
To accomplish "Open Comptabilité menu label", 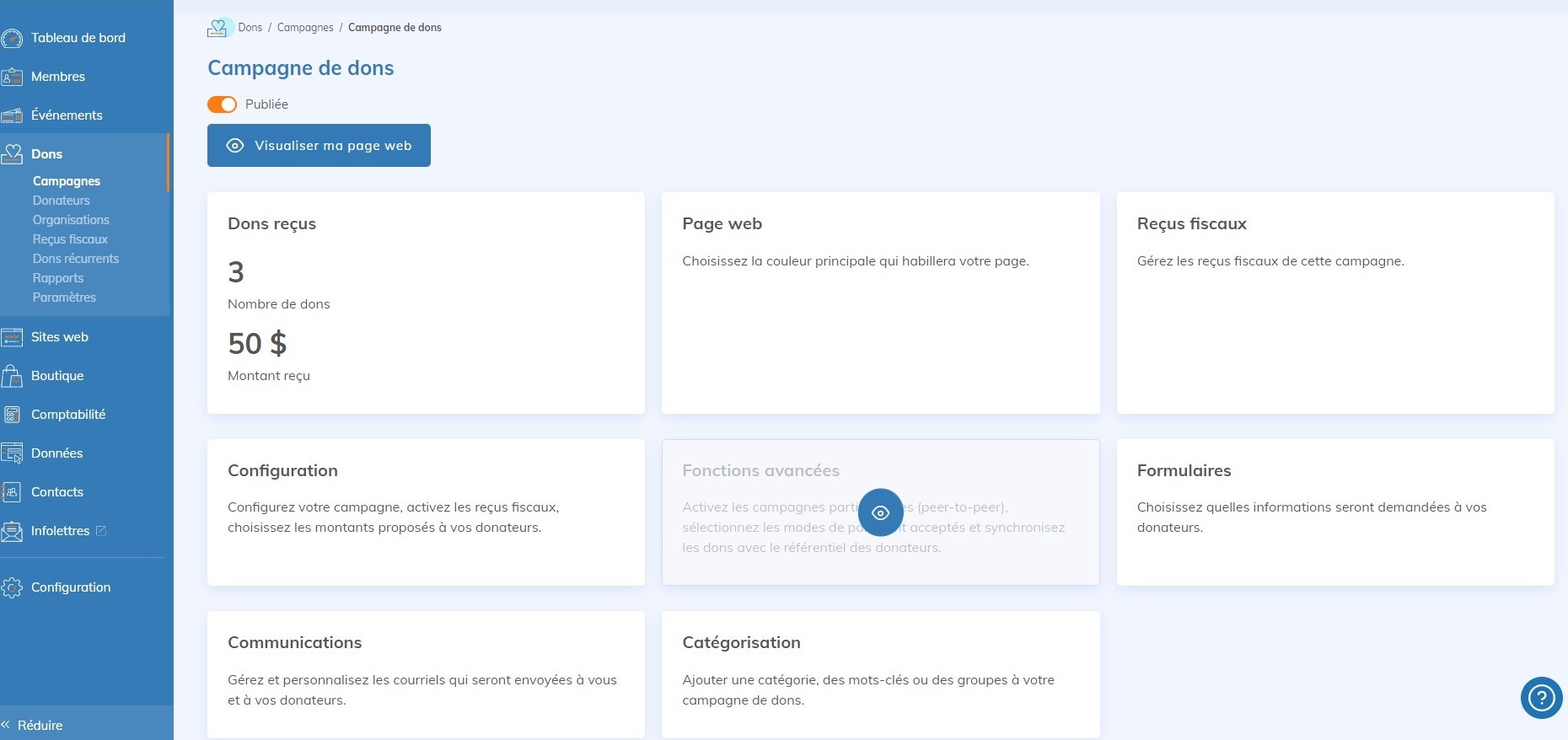I will 68,415.
